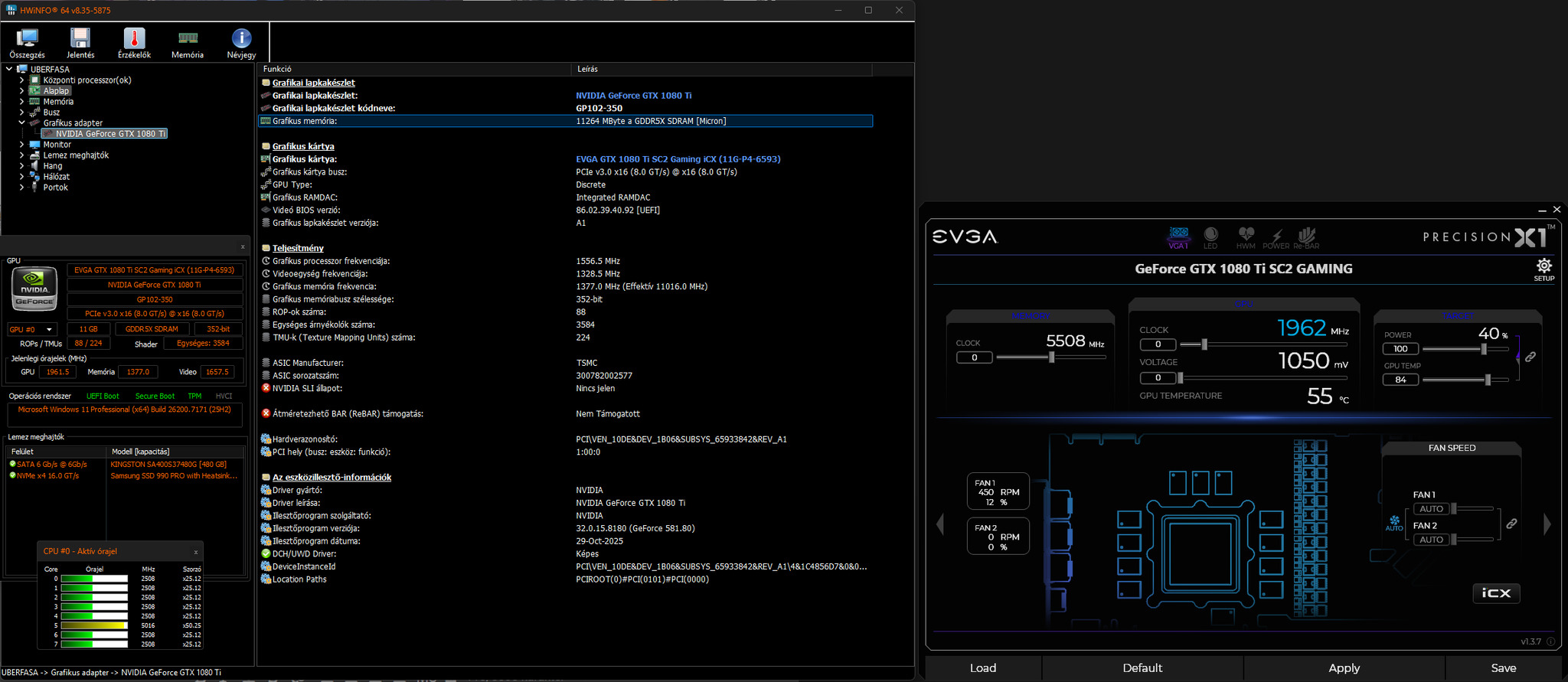
Task: Click the EVGA logo in Precision X1
Action: [x=965, y=237]
